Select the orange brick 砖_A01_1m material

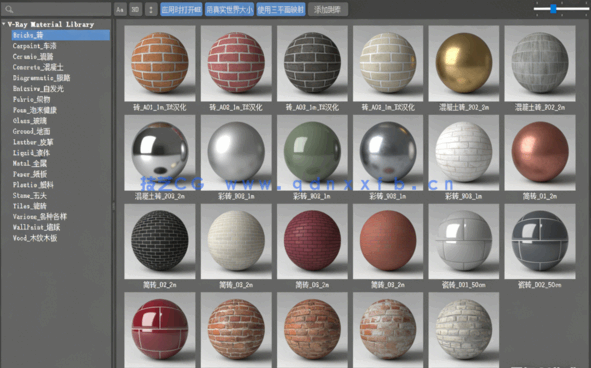click(x=160, y=63)
